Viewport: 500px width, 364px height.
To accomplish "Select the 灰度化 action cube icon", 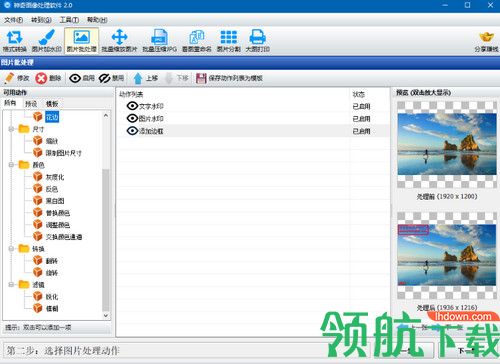I will 38,177.
